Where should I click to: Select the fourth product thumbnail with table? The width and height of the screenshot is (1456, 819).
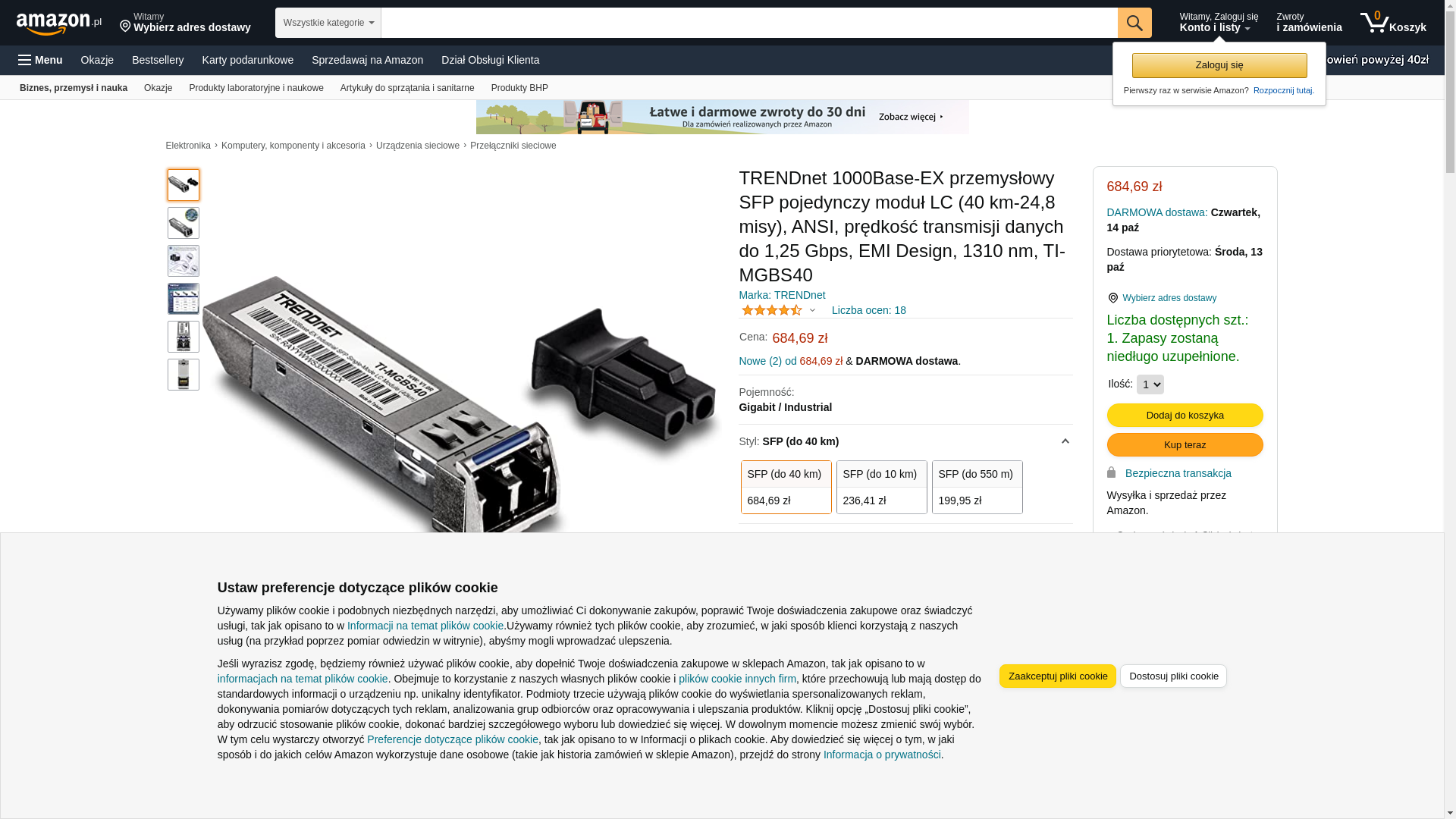click(x=184, y=299)
